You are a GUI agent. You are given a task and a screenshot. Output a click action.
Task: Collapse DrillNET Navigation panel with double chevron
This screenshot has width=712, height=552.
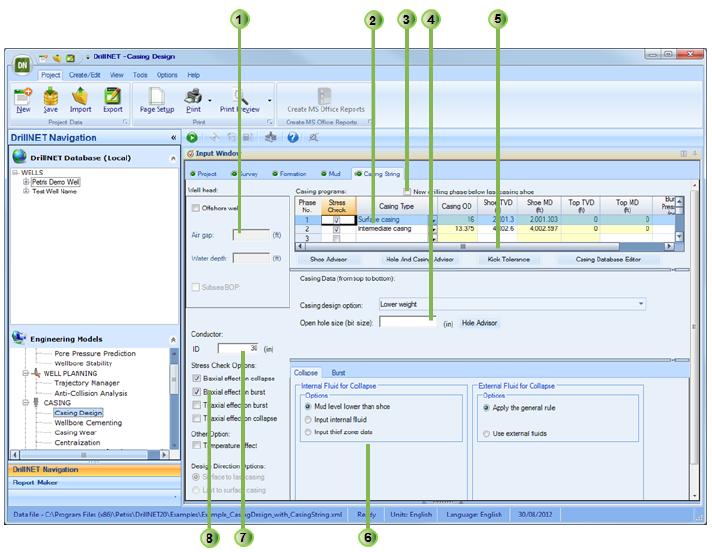point(173,137)
